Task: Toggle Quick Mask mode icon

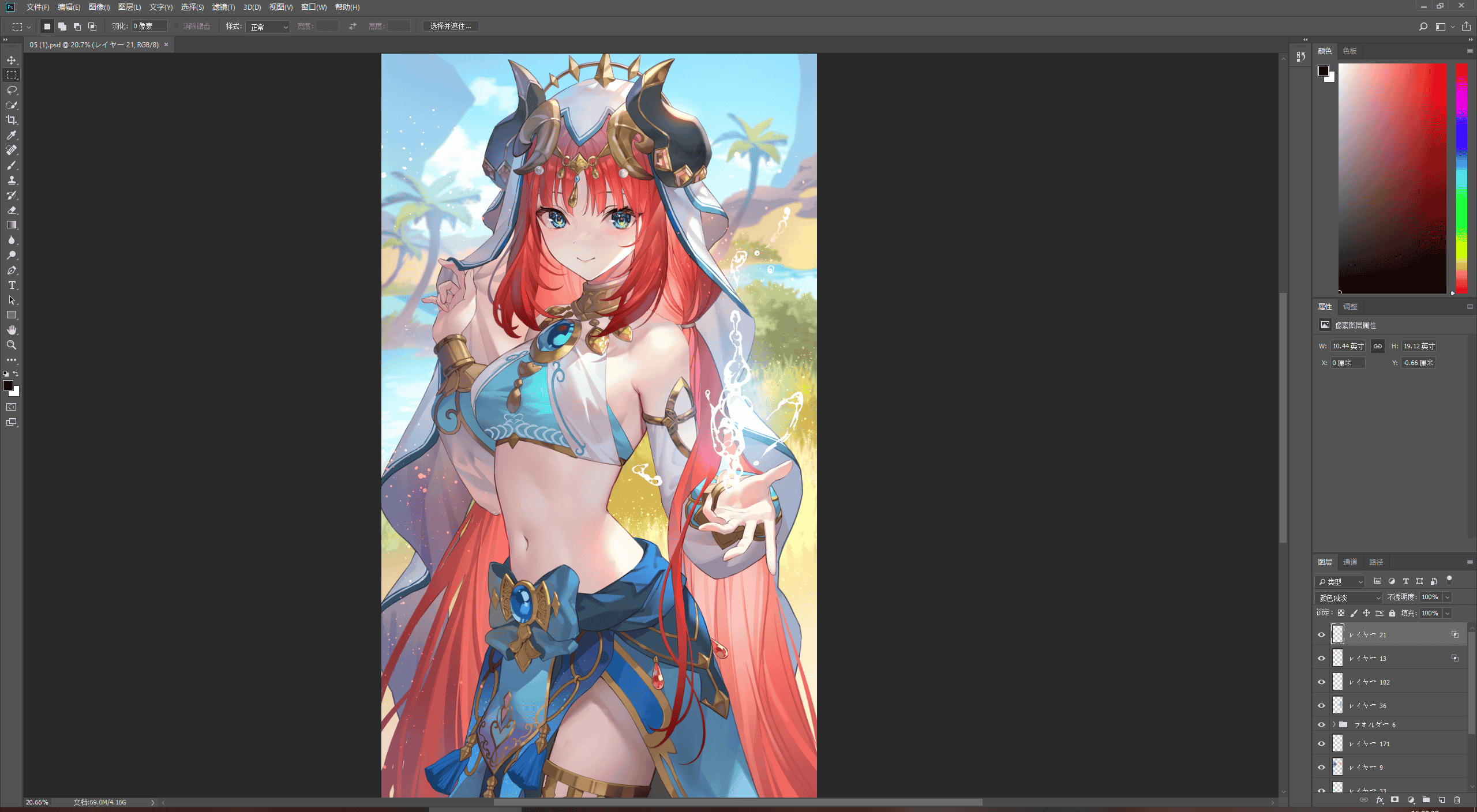Action: tap(12, 407)
